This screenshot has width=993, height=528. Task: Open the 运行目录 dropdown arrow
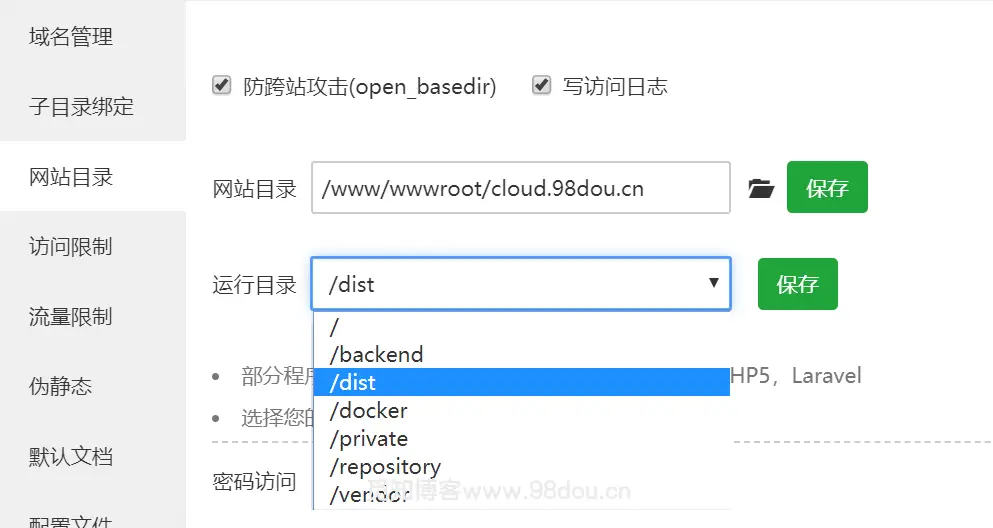coord(714,283)
